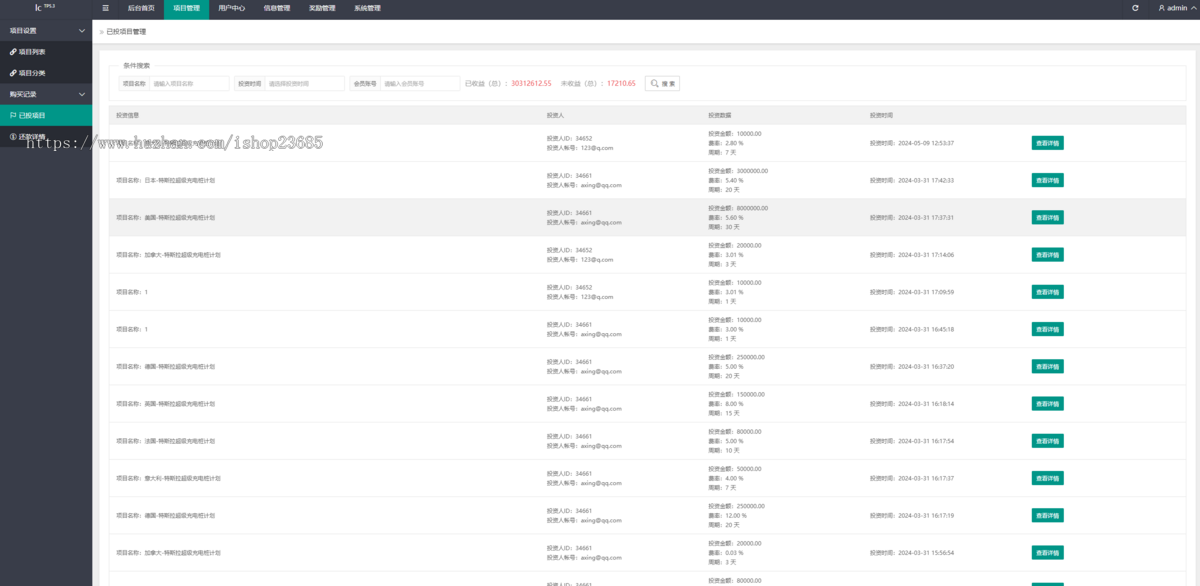Focus the 项目名称 search input

189,84
